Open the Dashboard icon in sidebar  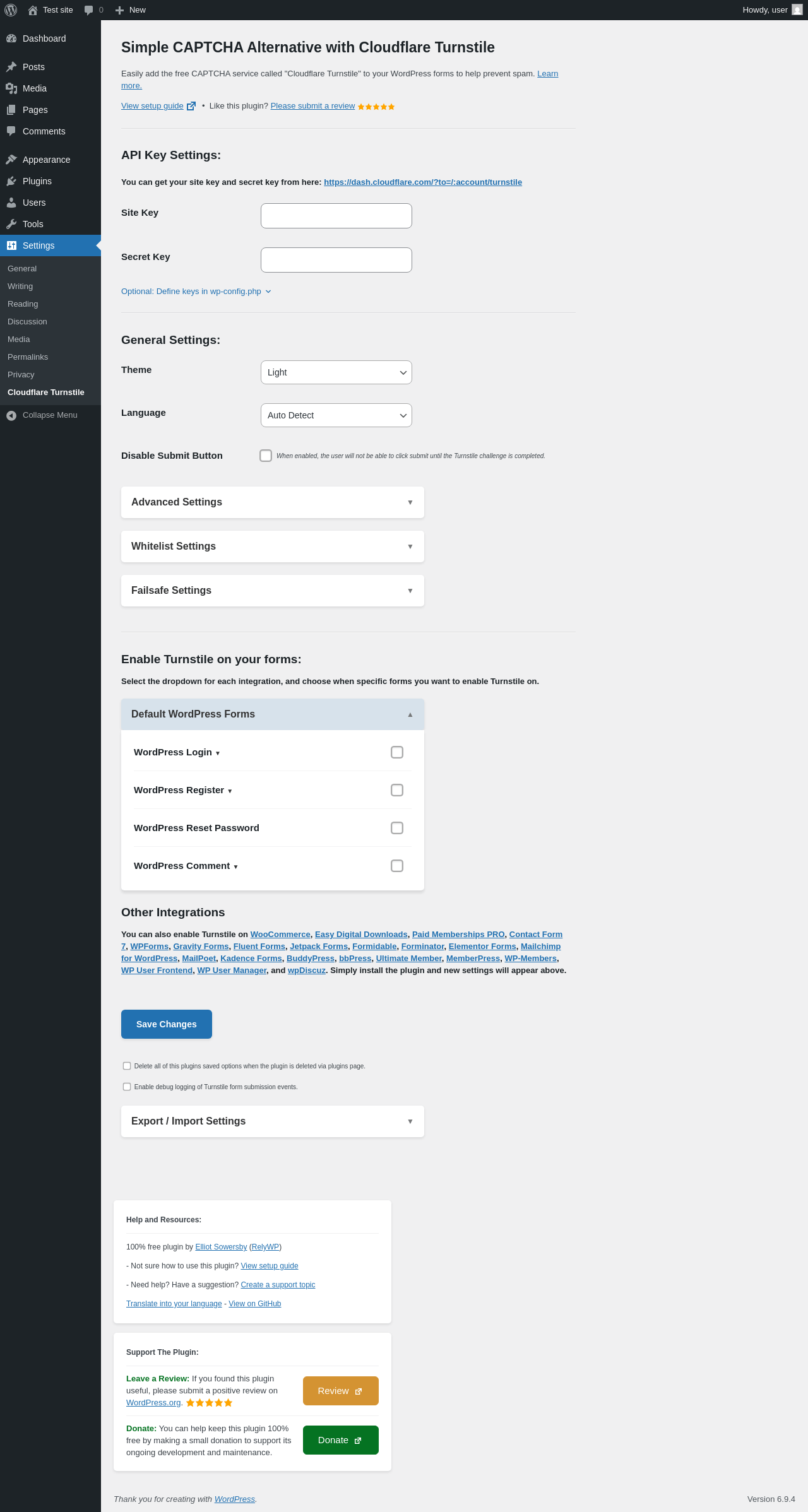pyautogui.click(x=11, y=38)
